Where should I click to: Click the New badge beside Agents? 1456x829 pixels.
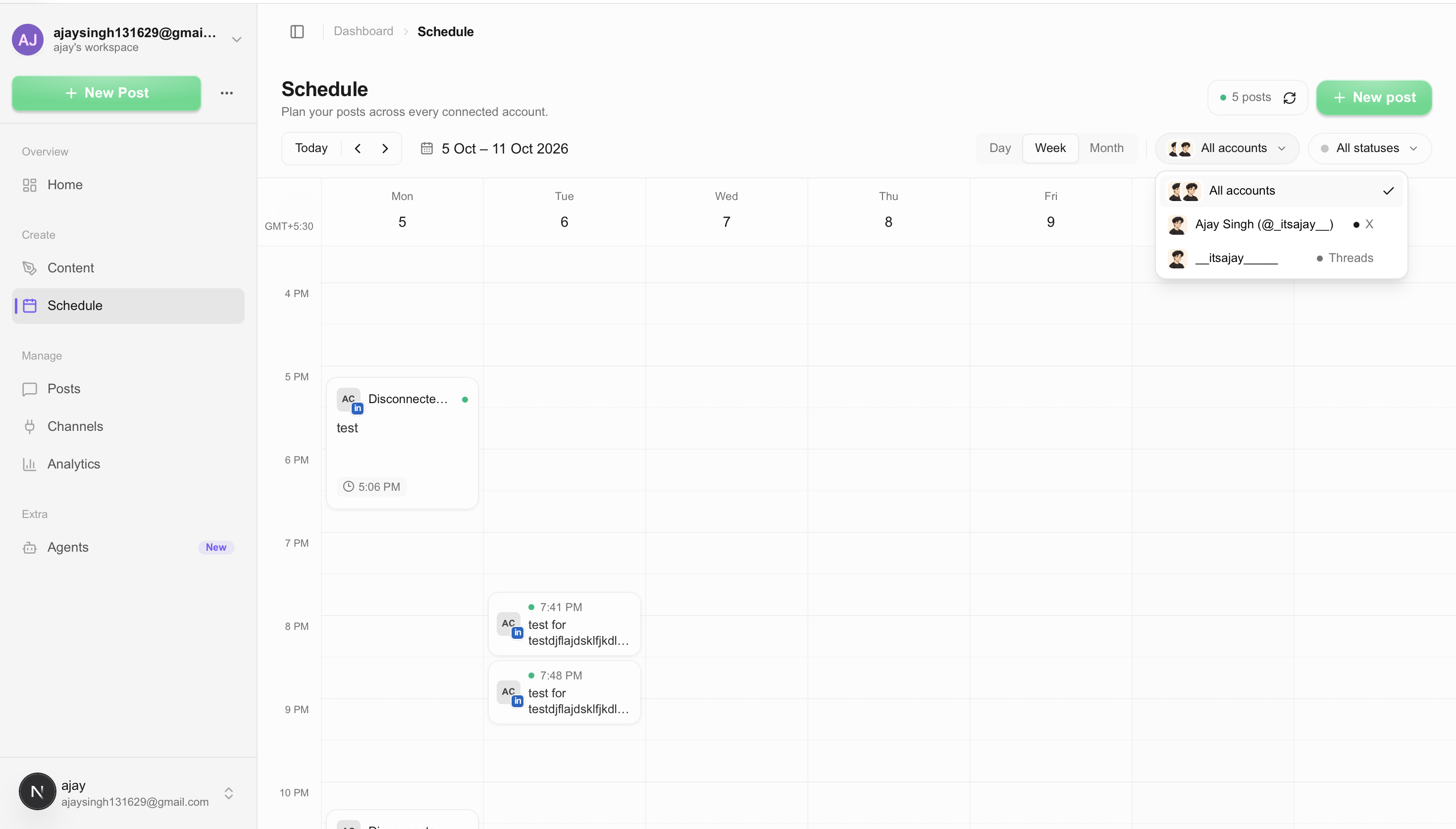coord(216,548)
